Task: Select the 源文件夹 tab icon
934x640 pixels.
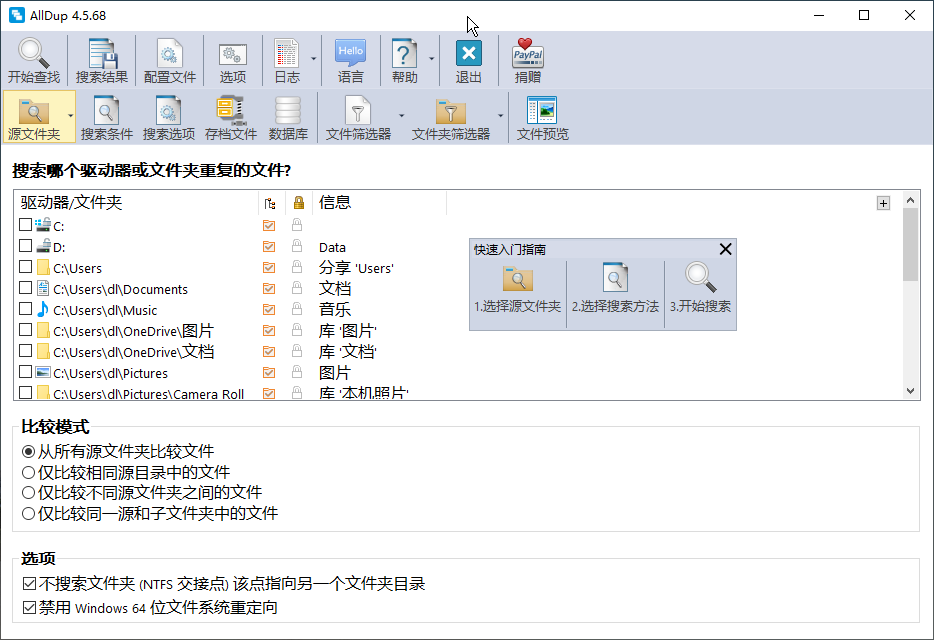Action: tap(34, 111)
